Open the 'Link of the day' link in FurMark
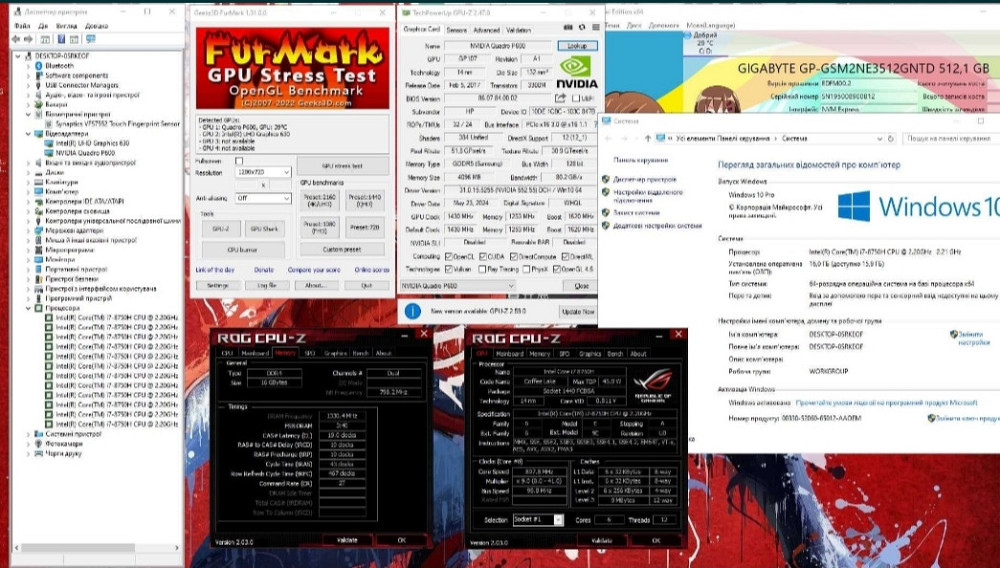 pos(215,269)
